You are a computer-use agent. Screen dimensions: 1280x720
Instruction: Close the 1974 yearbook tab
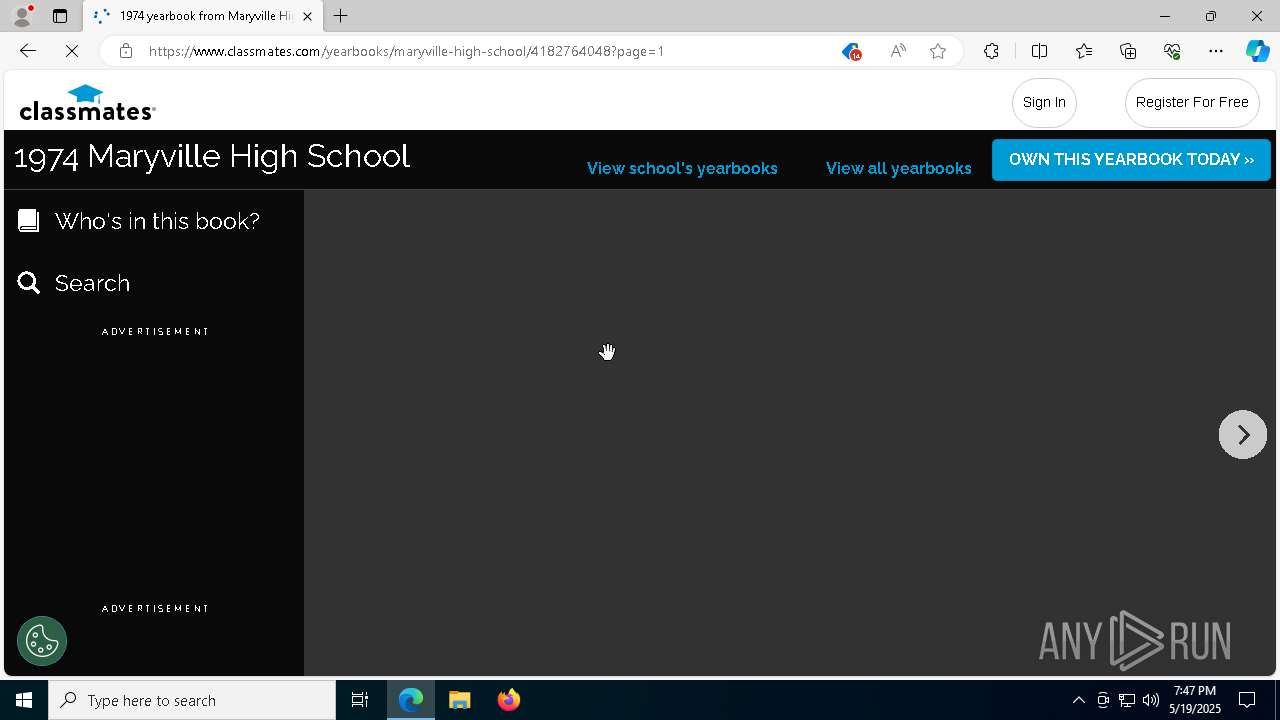tap(307, 16)
